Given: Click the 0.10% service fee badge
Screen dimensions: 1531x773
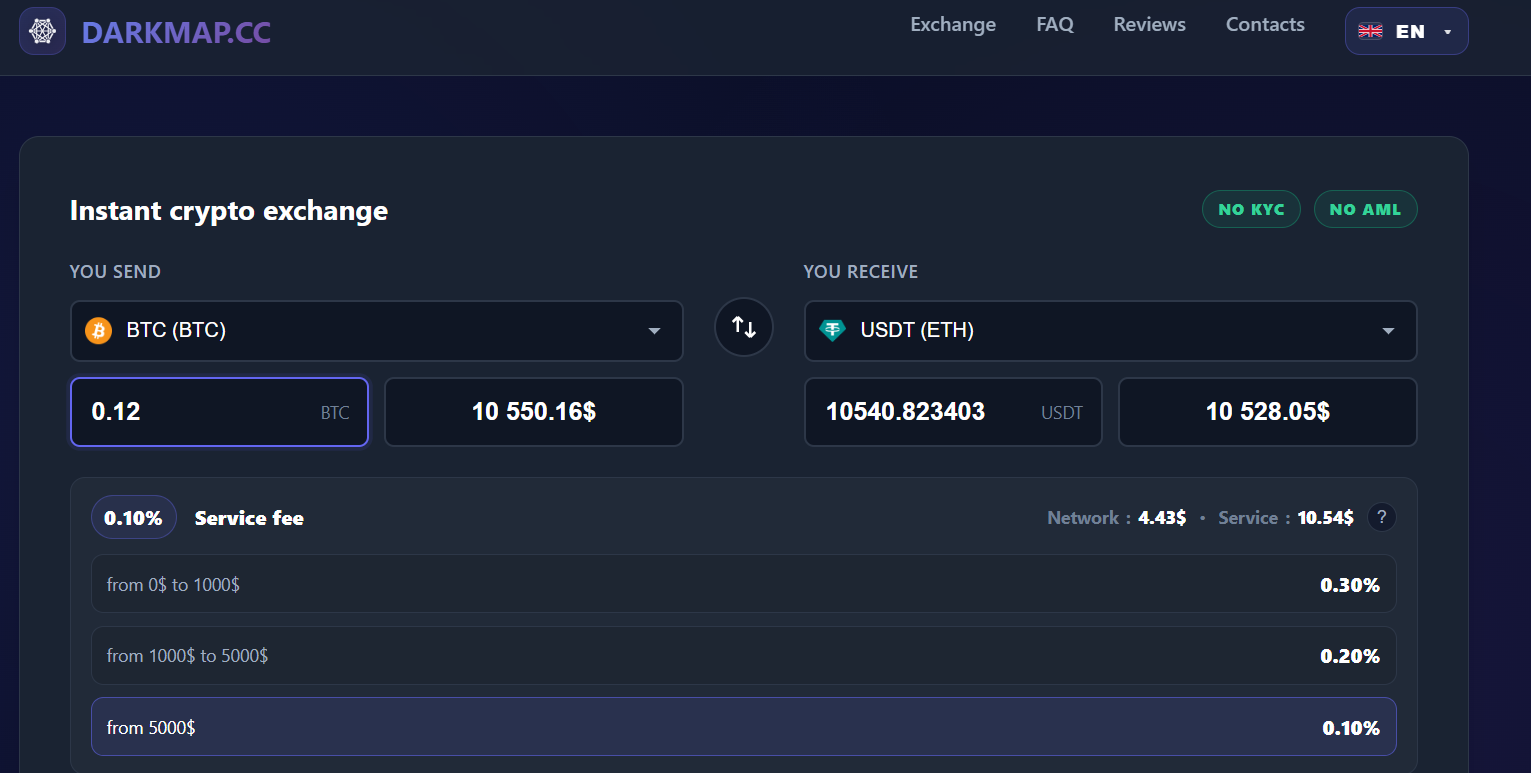Looking at the screenshot, I should [x=133, y=517].
